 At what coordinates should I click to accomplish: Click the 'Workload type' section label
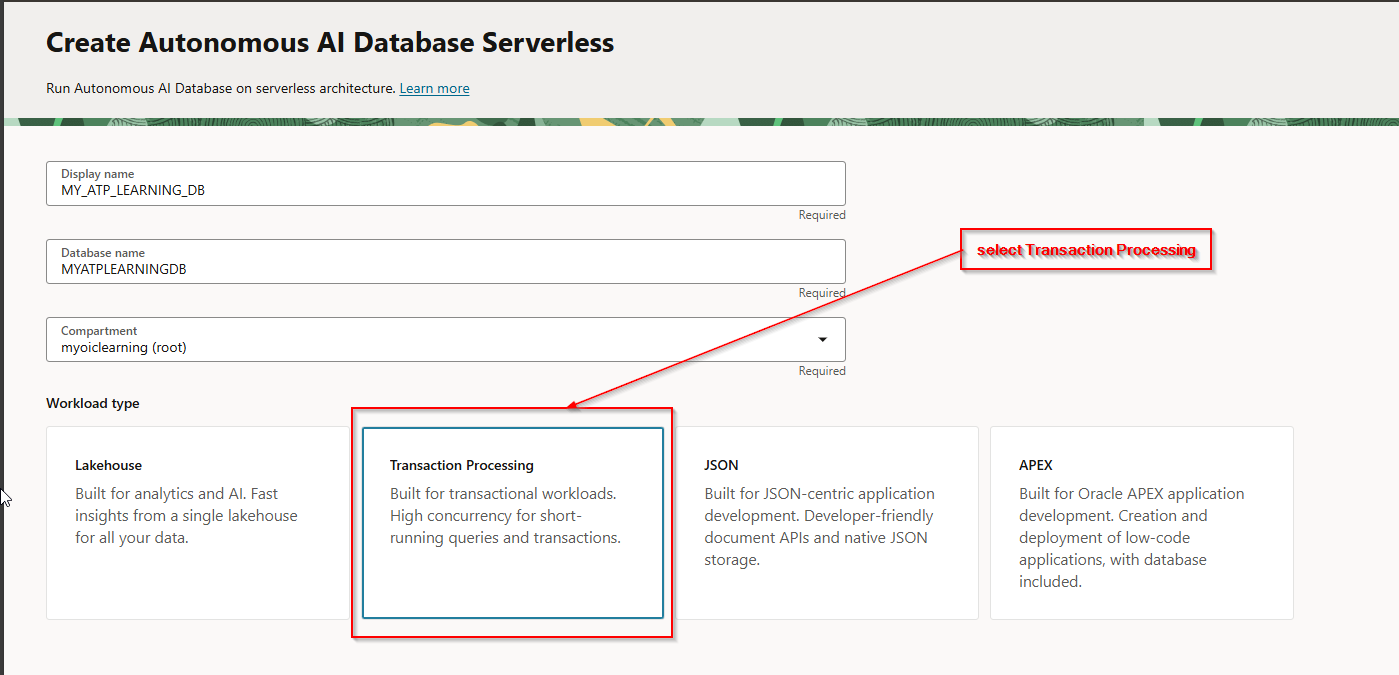pos(93,404)
